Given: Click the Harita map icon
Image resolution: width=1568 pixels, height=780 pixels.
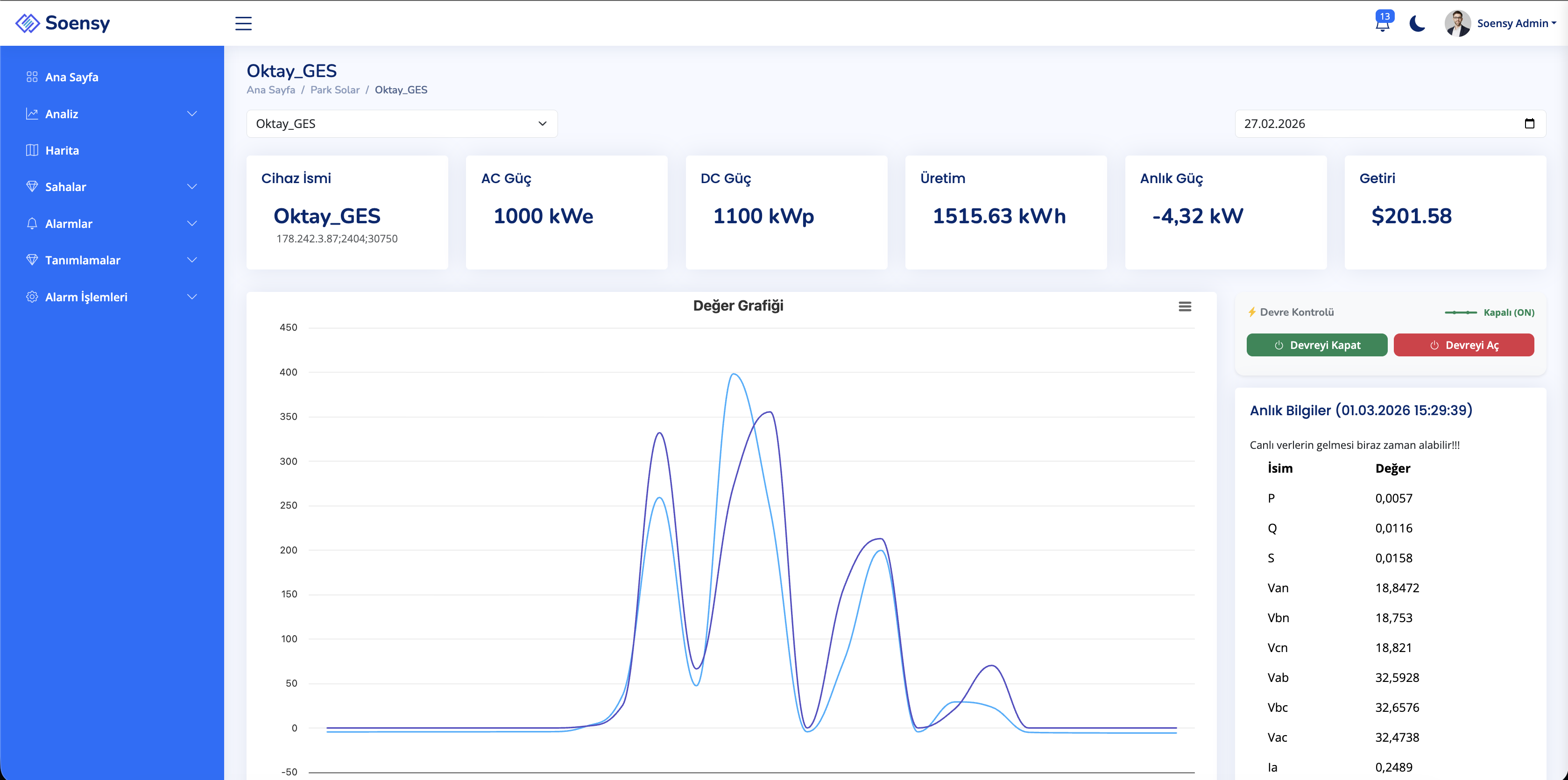Looking at the screenshot, I should (32, 150).
